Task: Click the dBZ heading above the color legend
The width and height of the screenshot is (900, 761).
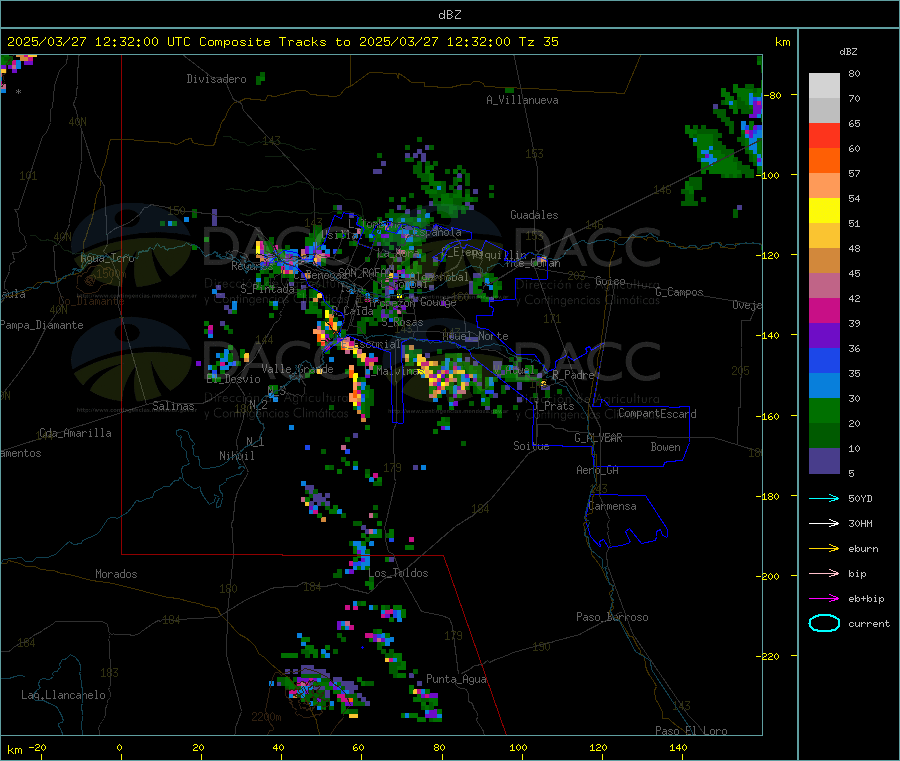Action: [x=848, y=52]
